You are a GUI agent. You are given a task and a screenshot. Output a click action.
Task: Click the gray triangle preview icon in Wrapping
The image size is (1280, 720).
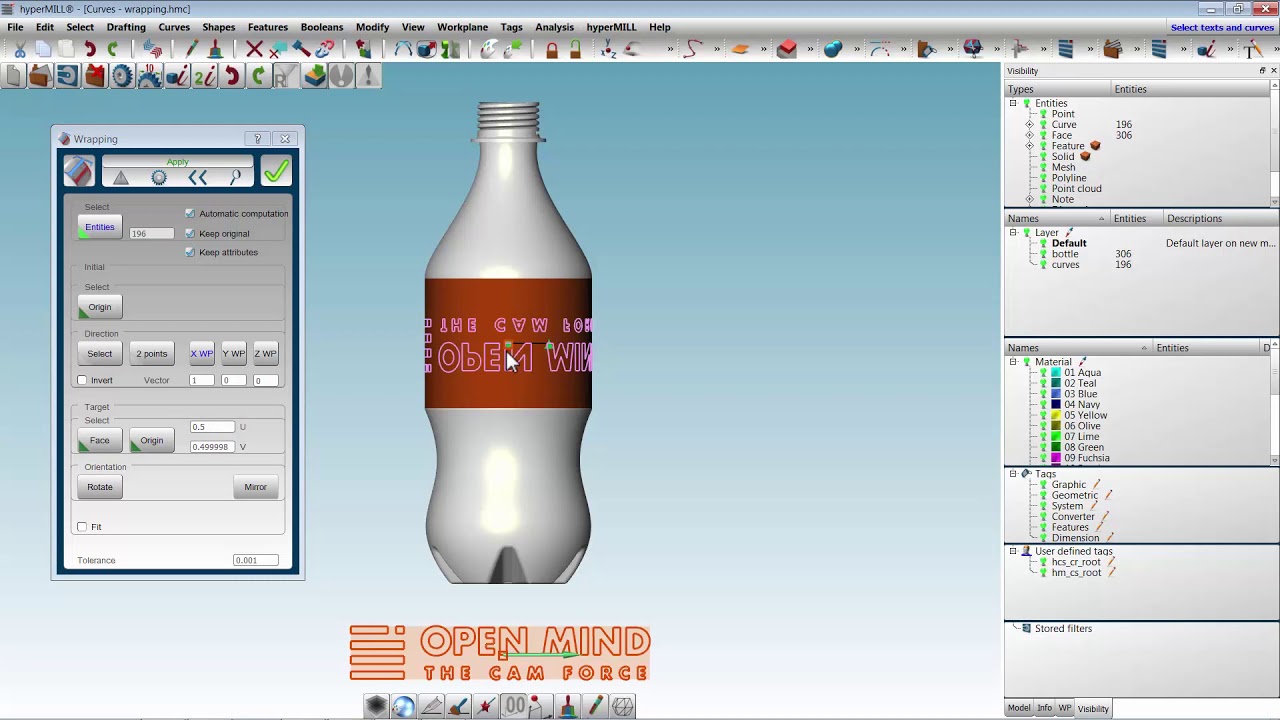[x=121, y=178]
